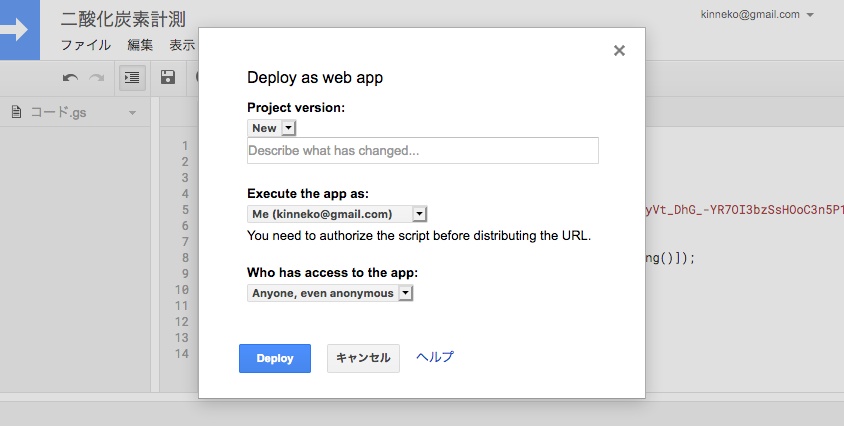Open the ファイル menu
The image size is (844, 426).
(x=86, y=45)
